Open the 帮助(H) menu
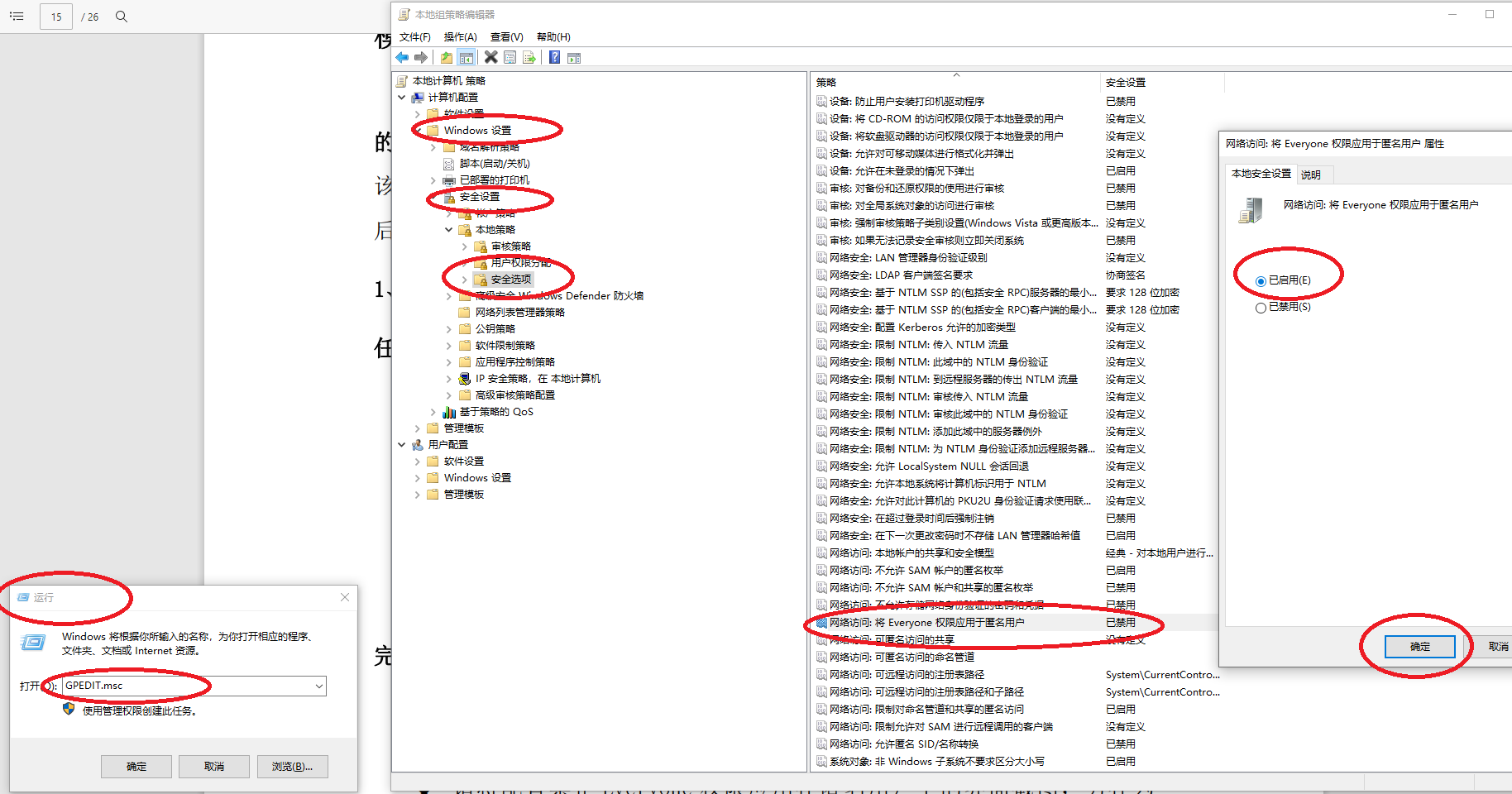 [x=553, y=37]
